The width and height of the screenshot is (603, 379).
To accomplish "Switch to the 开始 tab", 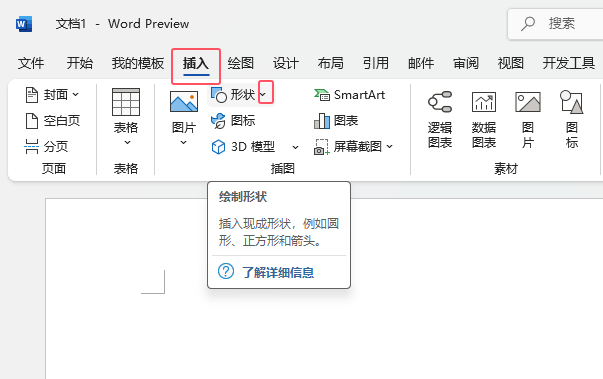I will [80, 63].
